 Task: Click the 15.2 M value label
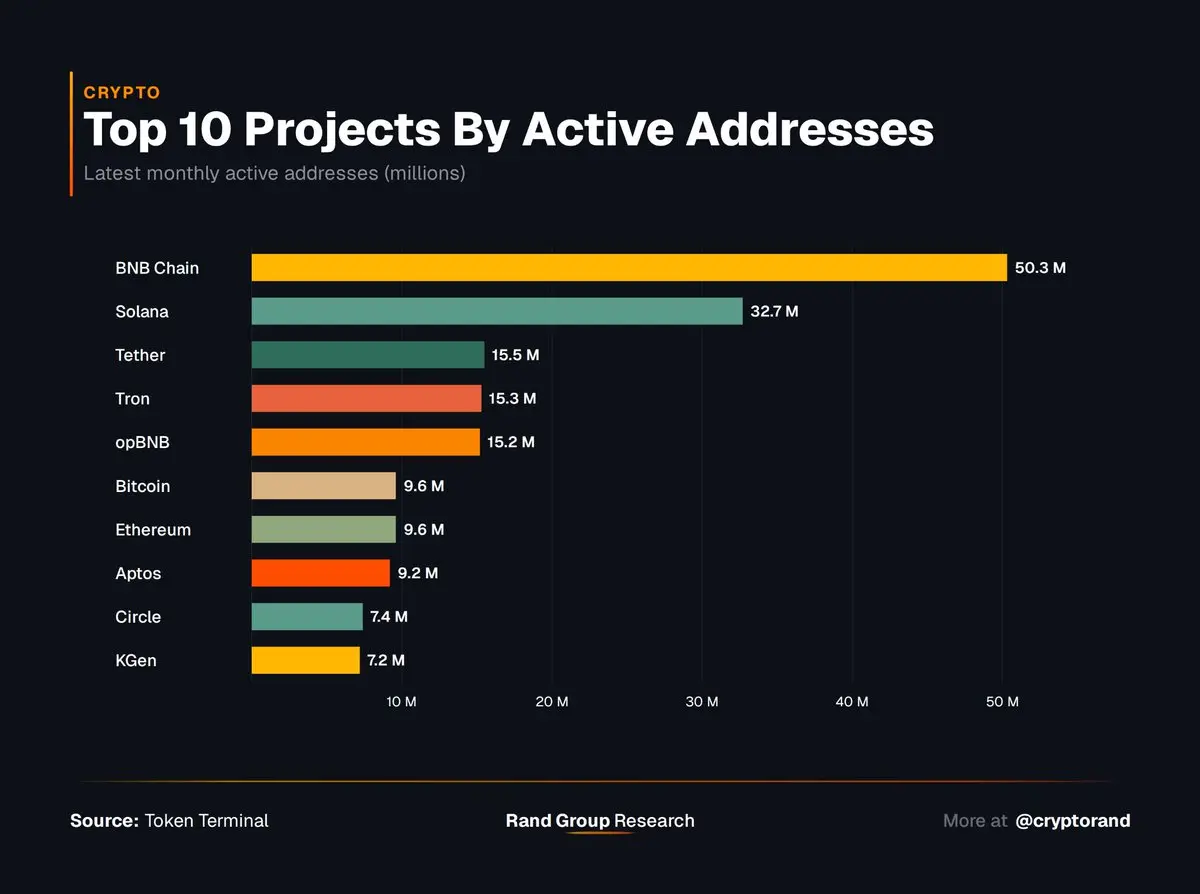[x=511, y=442]
